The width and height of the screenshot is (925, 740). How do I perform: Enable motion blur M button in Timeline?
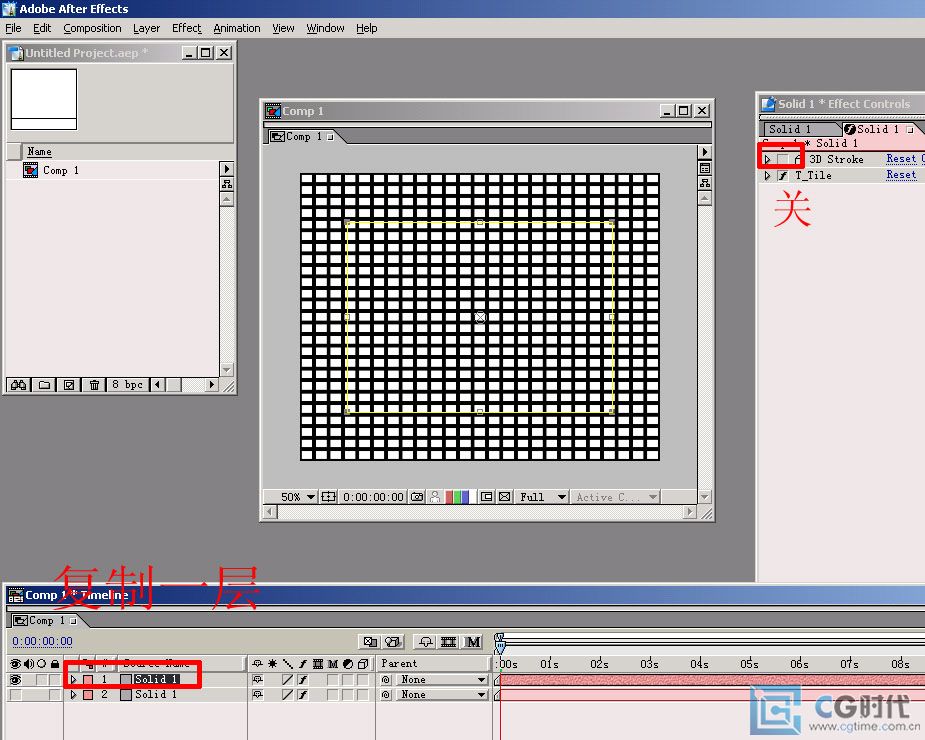pos(473,641)
